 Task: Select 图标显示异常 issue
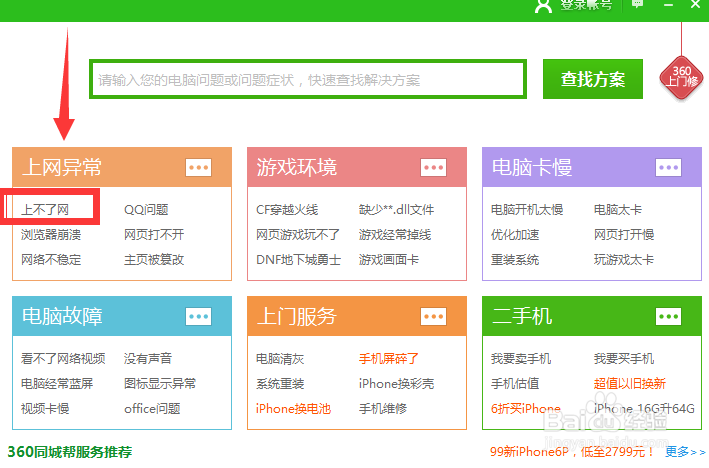[x=160, y=383]
